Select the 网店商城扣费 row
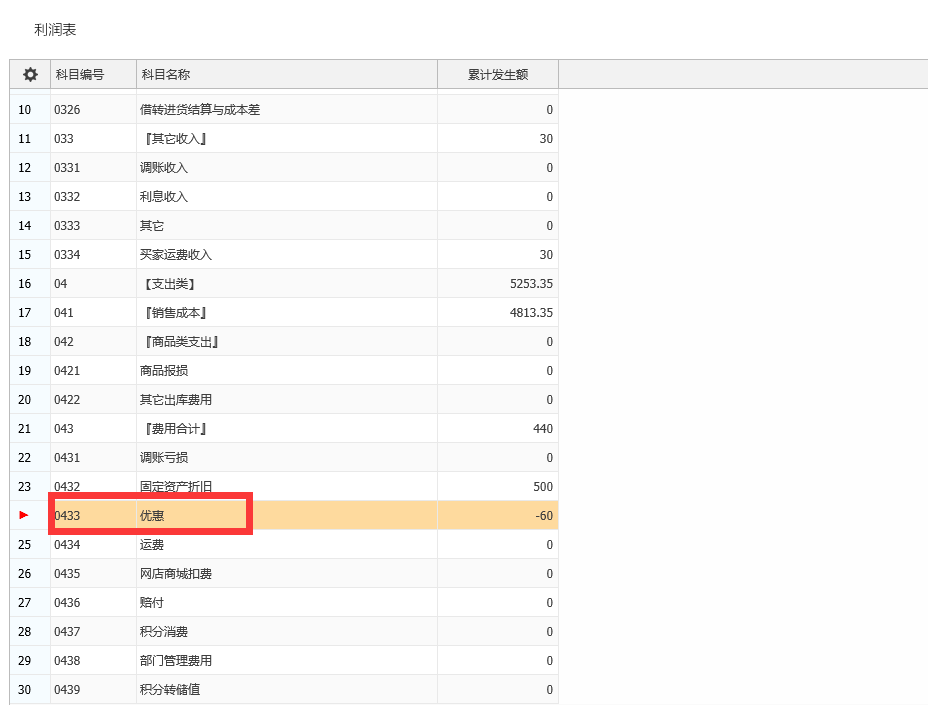The width and height of the screenshot is (928, 705). [284, 574]
